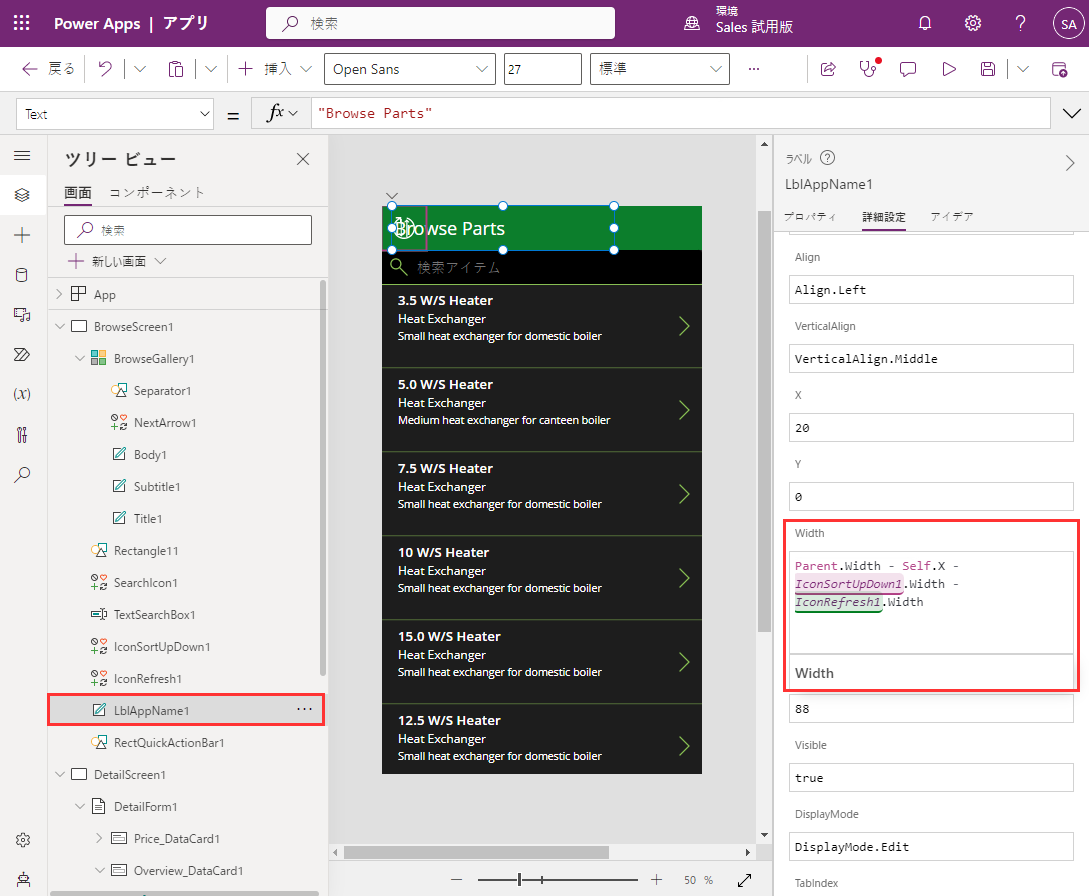Preview the app with play icon

point(949,69)
